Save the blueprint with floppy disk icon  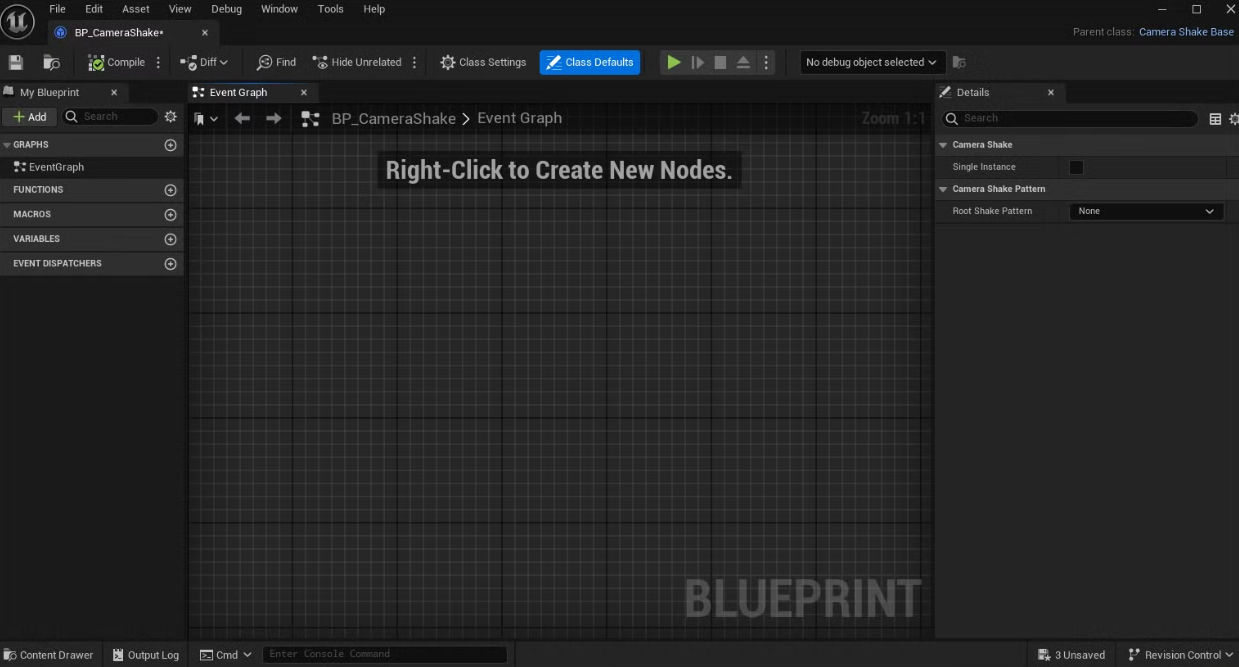coord(16,62)
